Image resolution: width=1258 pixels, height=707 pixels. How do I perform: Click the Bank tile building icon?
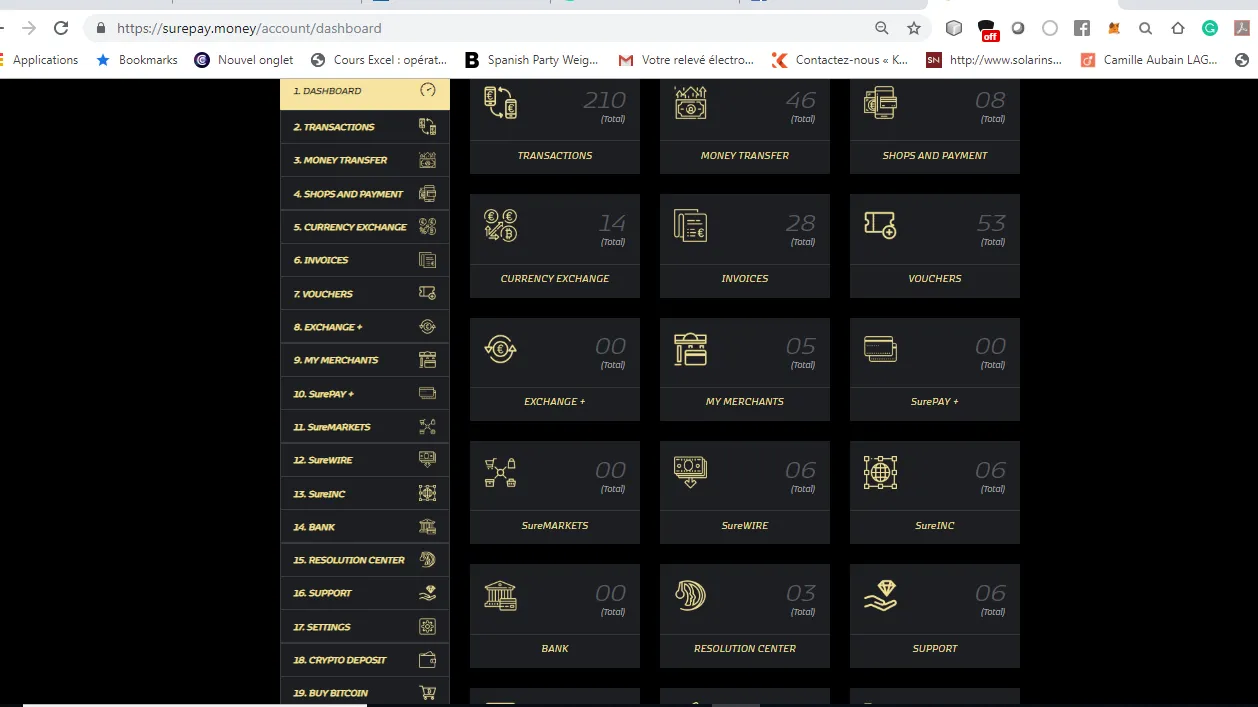[501, 595]
